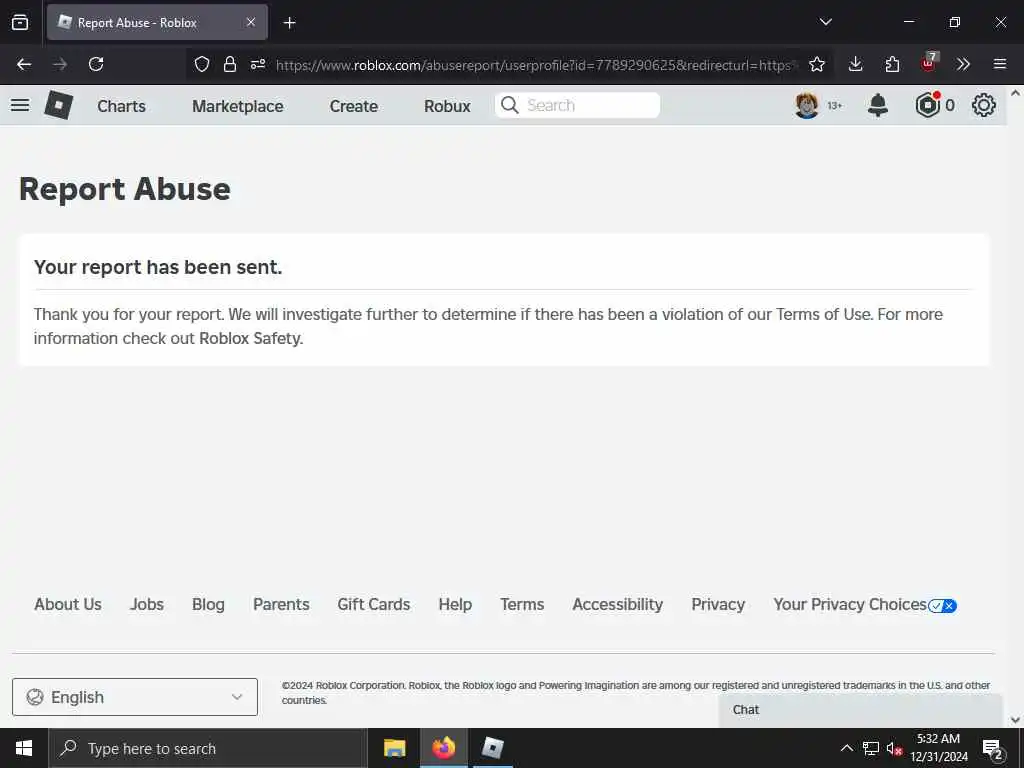This screenshot has width=1024, height=768.
Task: Open Privacy footer link
Action: (x=718, y=605)
